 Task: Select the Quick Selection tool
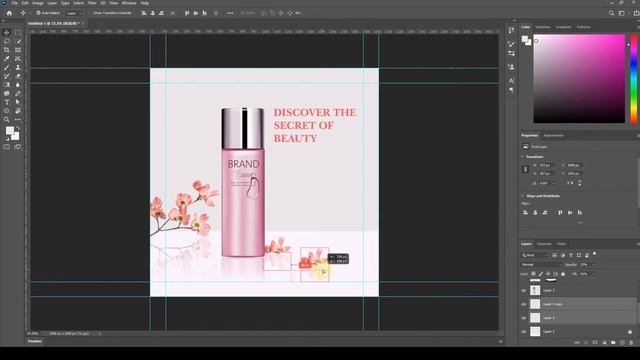point(18,41)
